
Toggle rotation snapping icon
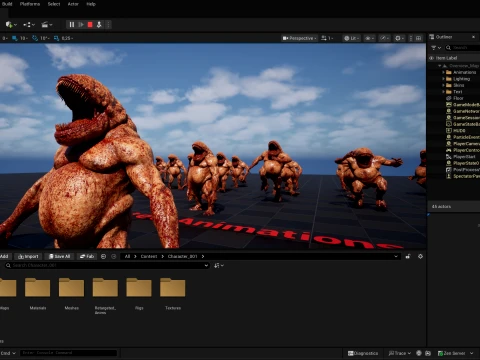tap(35, 38)
